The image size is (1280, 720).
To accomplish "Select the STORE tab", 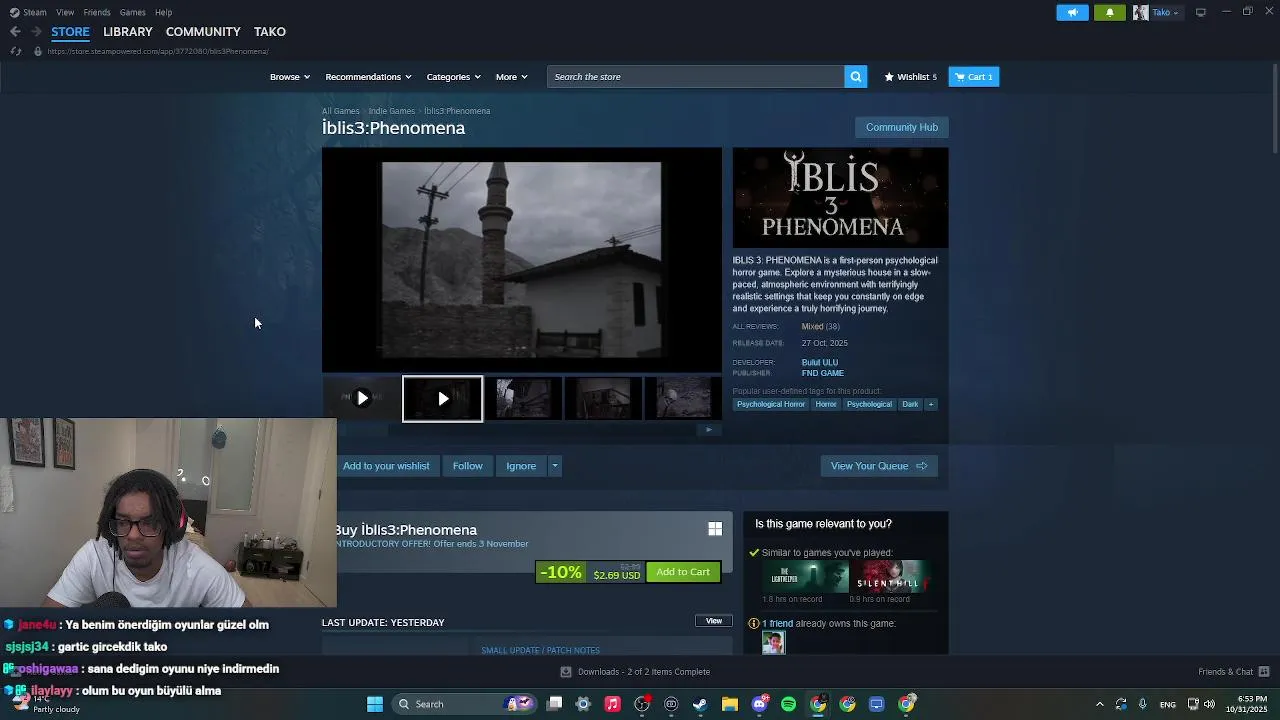I will pos(70,32).
